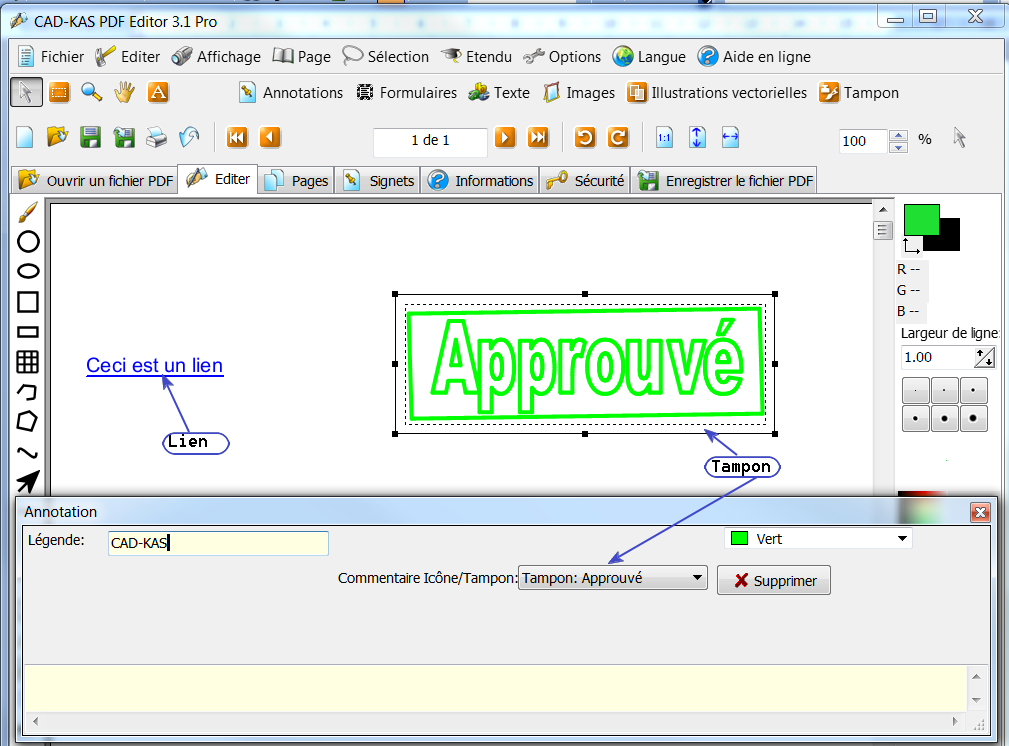Open the Fichier menu

coord(51,57)
